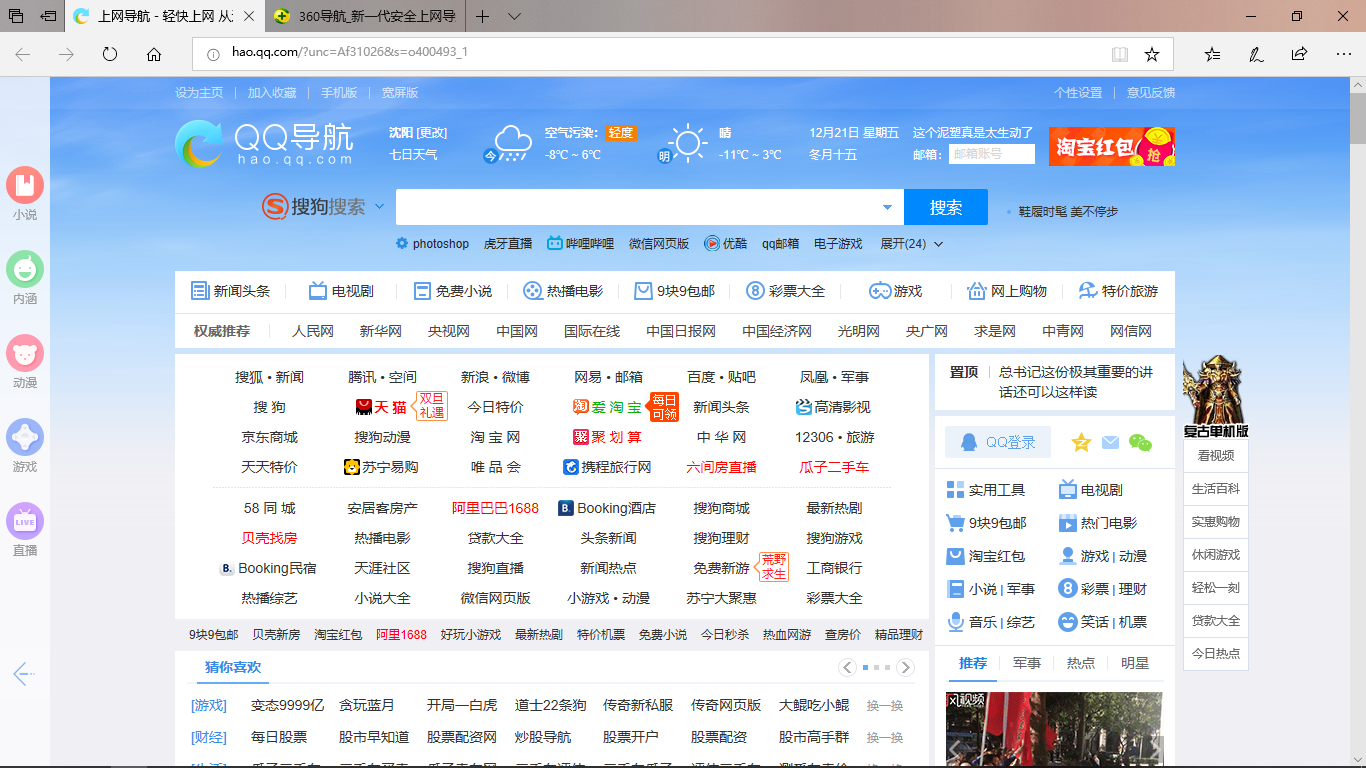
Task: Open the 京东商城 link
Action: pos(270,437)
